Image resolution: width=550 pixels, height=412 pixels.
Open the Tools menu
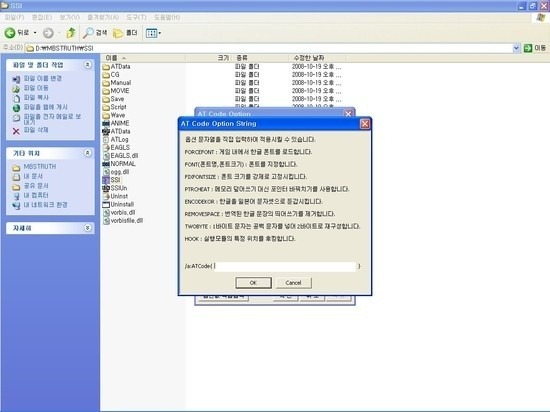point(136,17)
